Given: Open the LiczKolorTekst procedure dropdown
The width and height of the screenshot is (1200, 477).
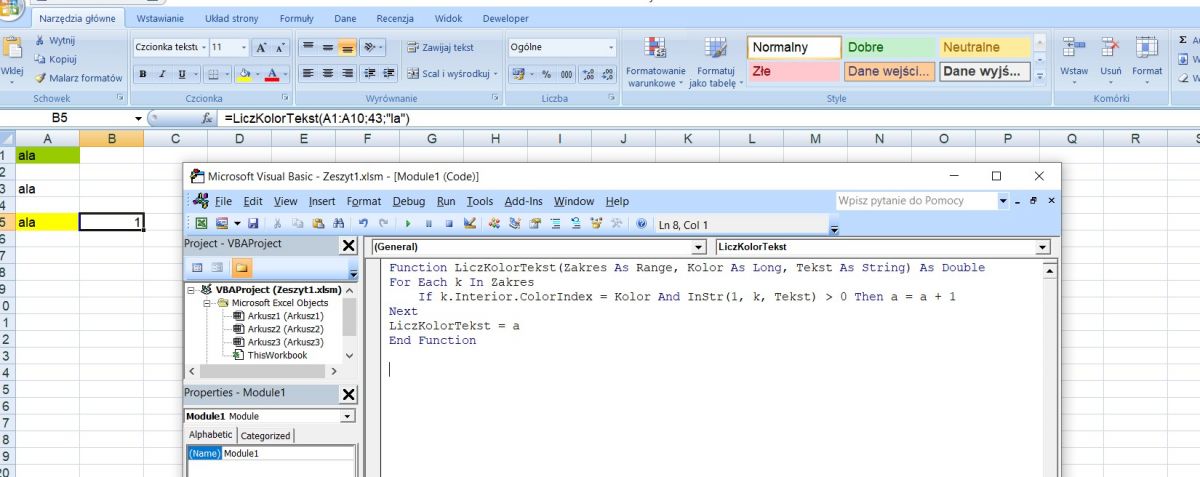Looking at the screenshot, I should pos(1044,247).
